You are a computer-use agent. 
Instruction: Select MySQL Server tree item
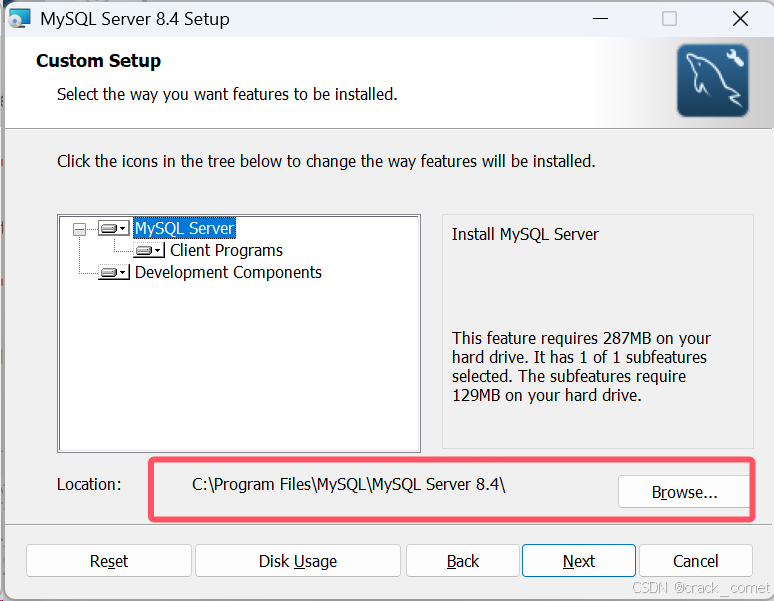coord(185,228)
